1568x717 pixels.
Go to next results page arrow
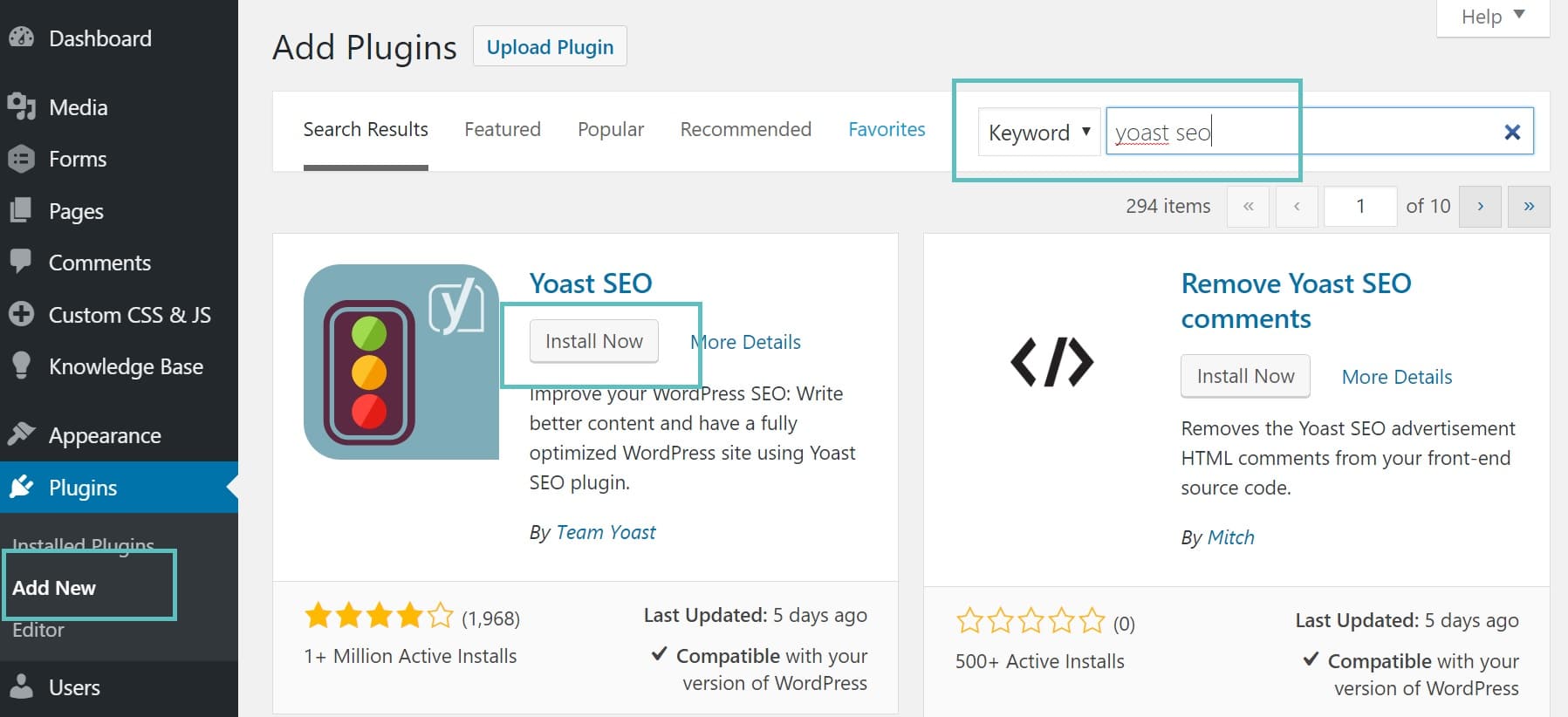[1480, 207]
